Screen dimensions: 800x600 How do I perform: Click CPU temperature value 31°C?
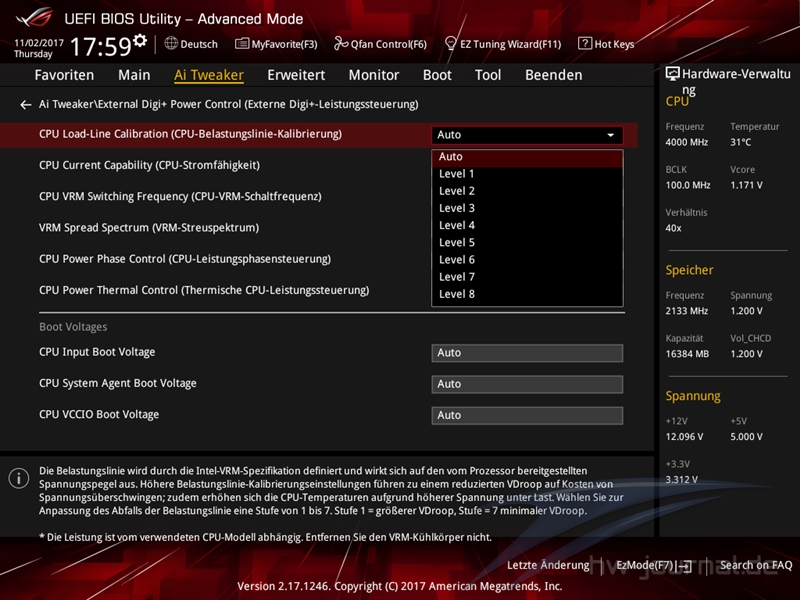740,142
